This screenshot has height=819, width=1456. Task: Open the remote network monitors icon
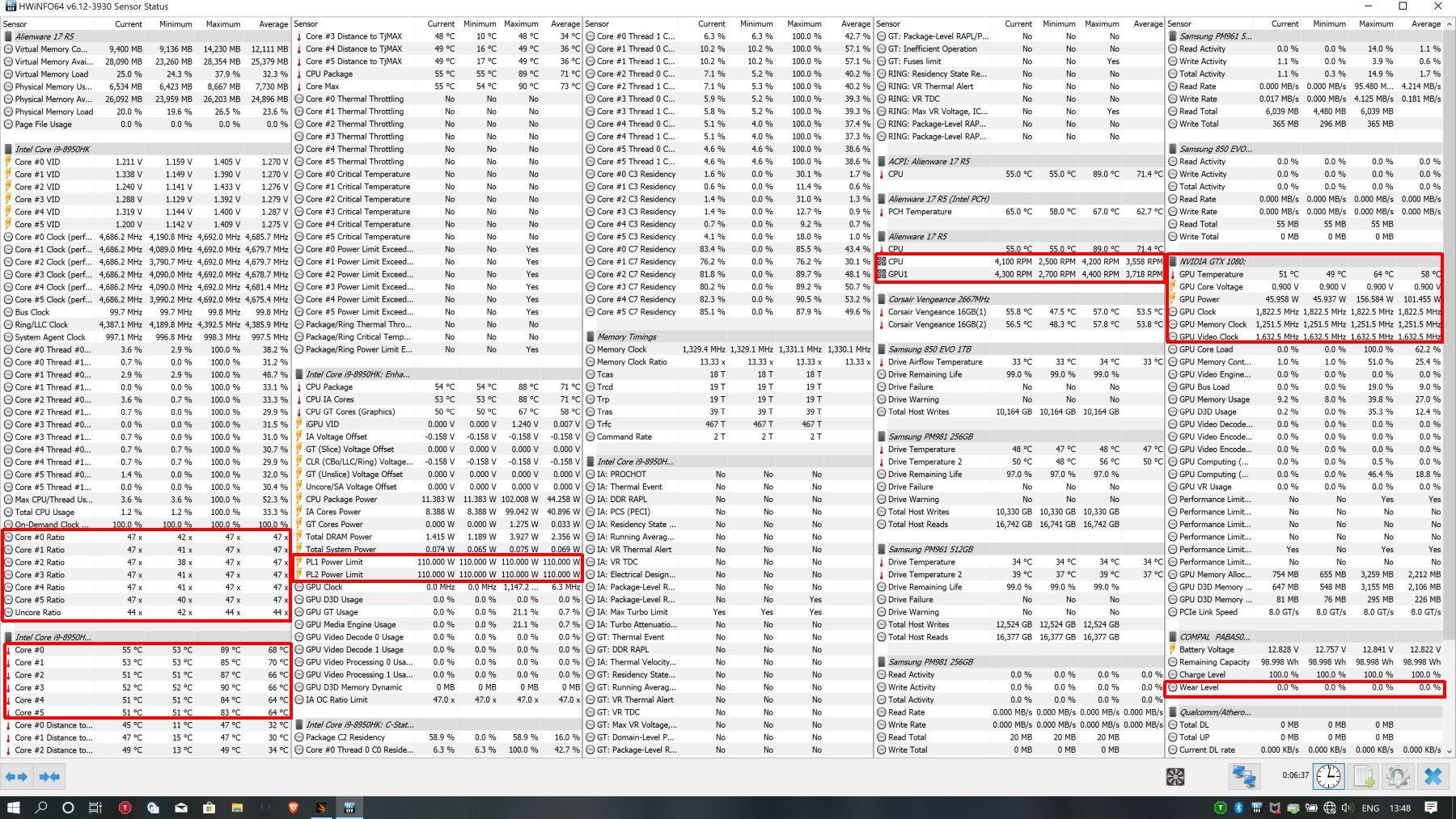pyautogui.click(x=1243, y=777)
